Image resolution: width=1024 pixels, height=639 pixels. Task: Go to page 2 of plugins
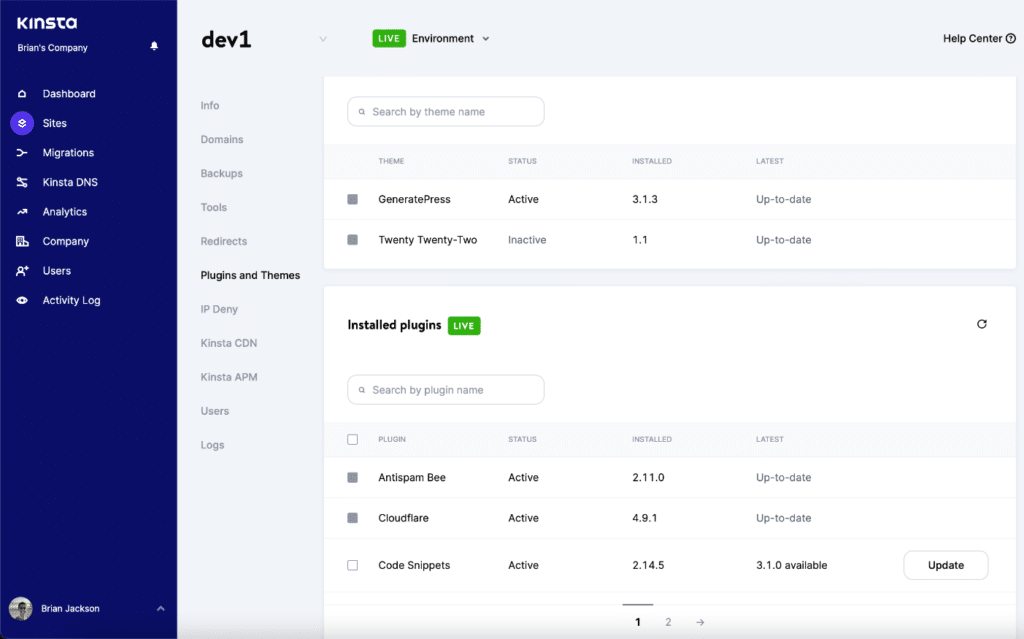click(668, 622)
